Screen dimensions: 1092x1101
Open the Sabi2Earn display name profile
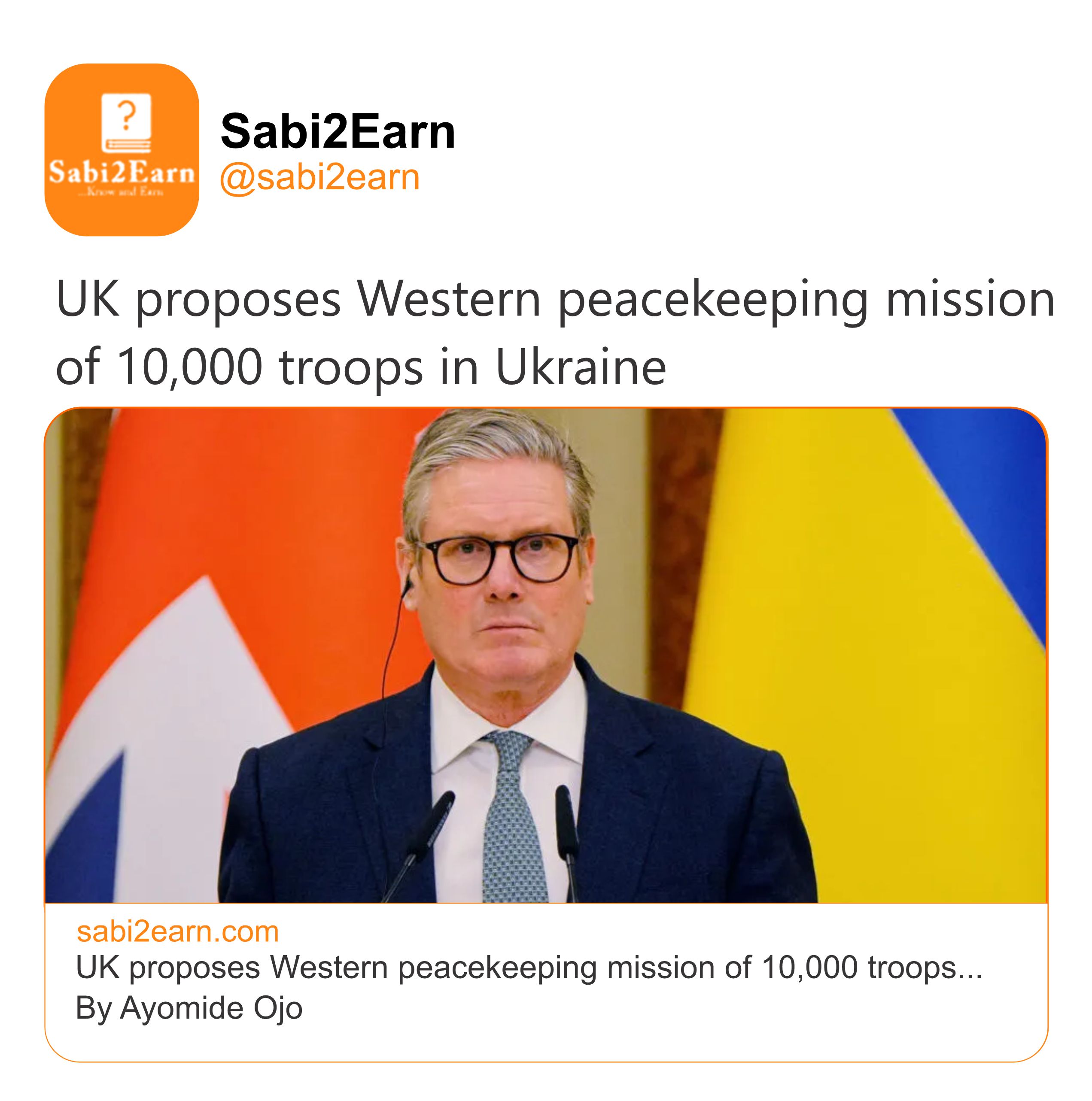pos(338,132)
